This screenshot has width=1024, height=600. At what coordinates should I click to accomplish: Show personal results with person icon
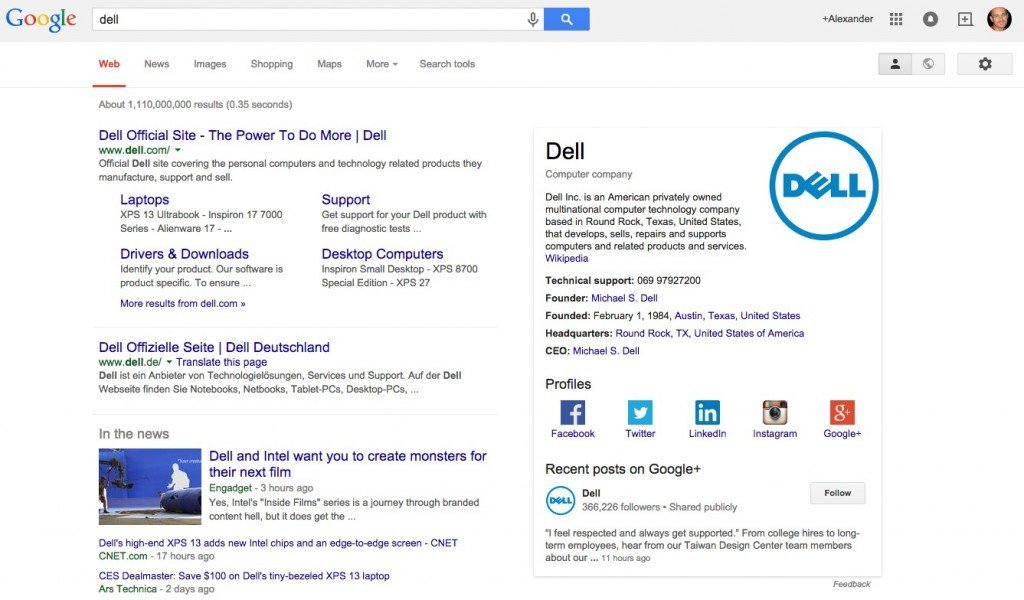pyautogui.click(x=895, y=63)
